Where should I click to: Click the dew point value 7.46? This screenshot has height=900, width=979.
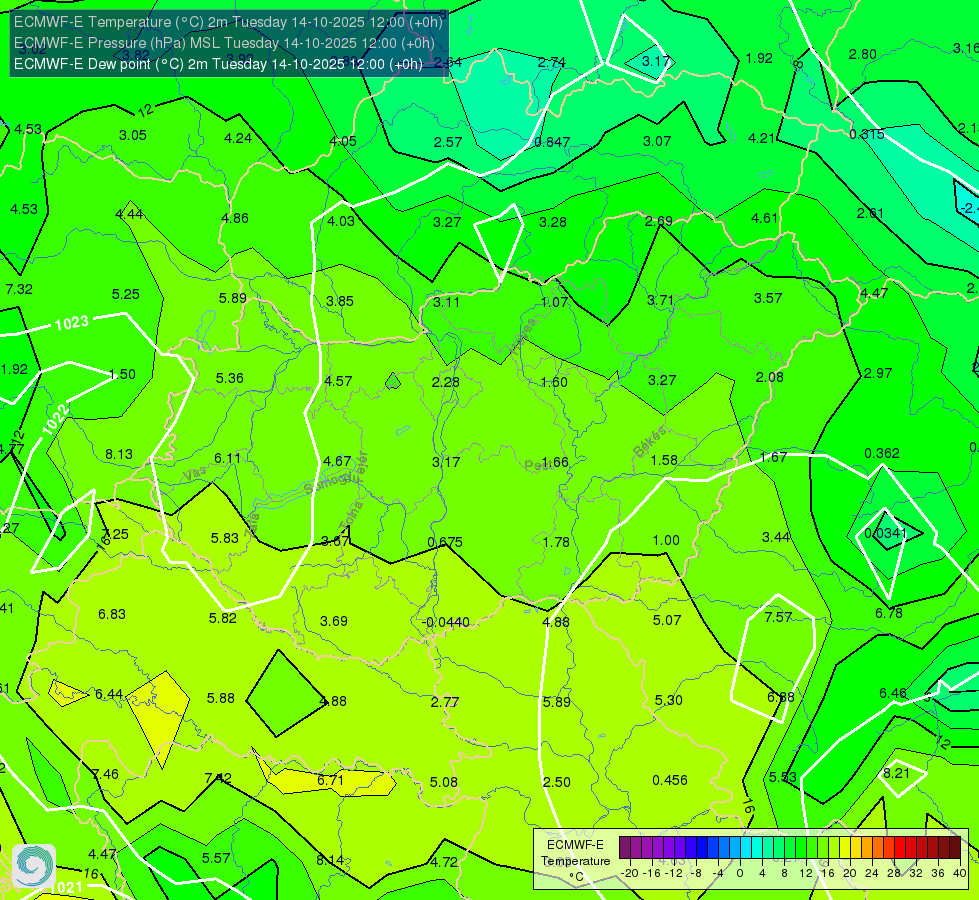tap(105, 774)
